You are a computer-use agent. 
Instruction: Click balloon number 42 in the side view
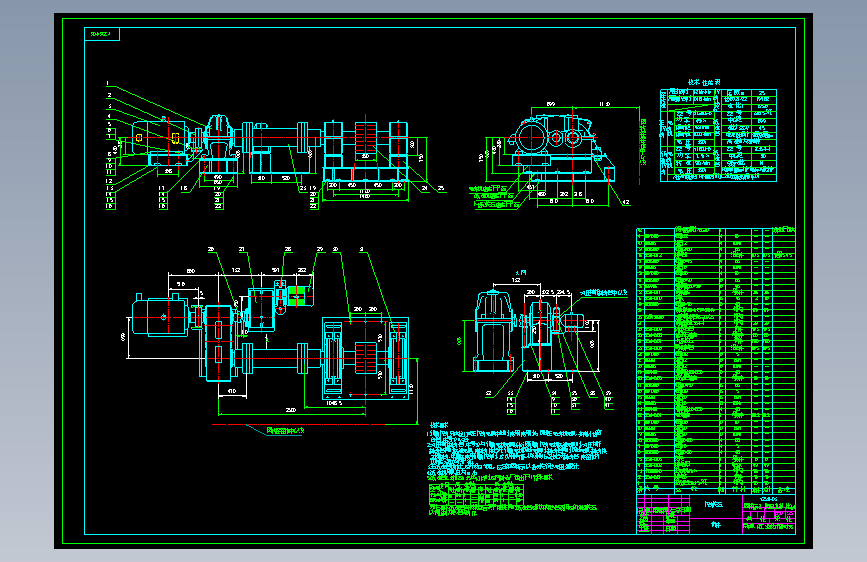click(x=626, y=202)
